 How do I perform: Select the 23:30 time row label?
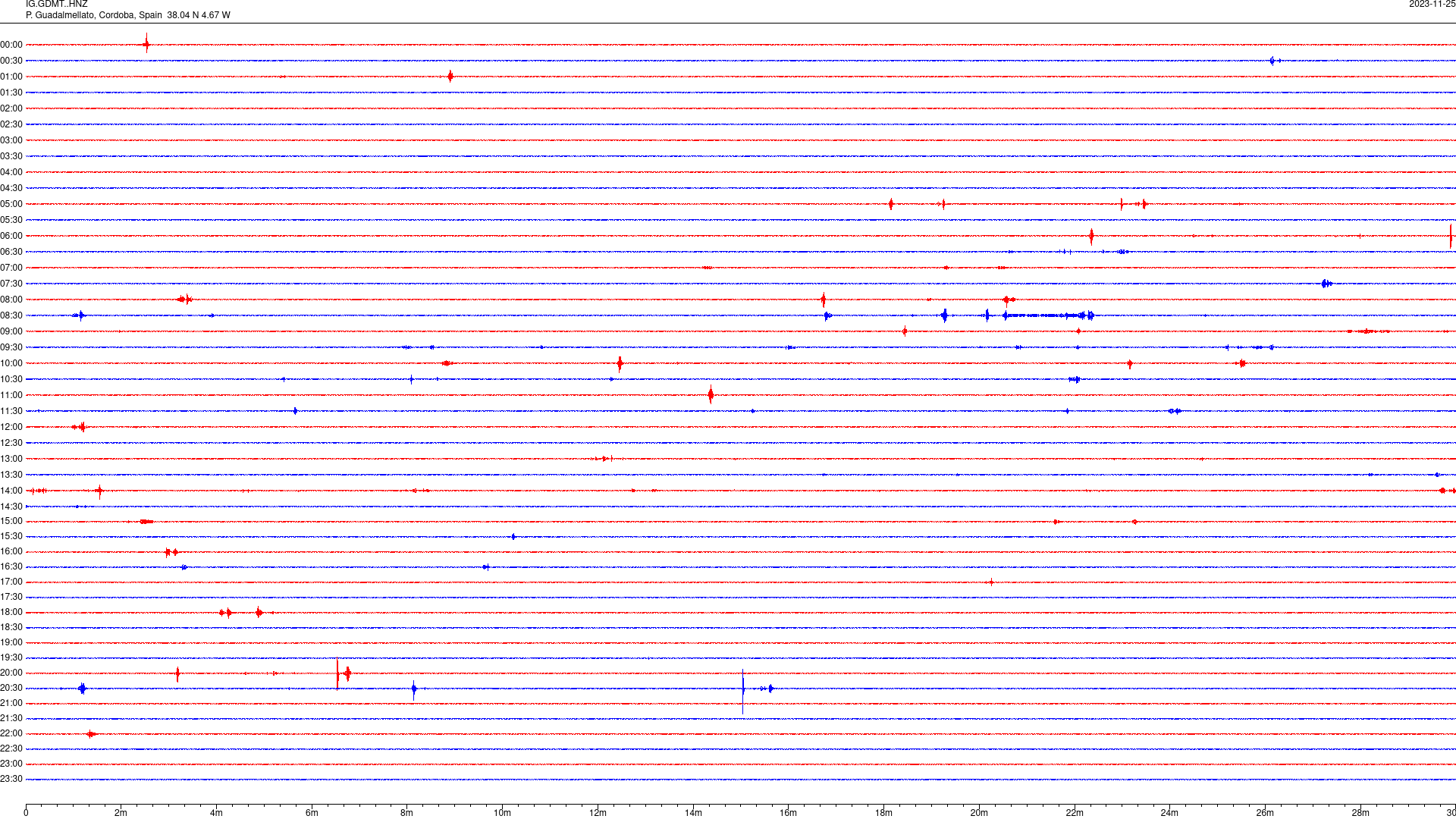(11, 779)
